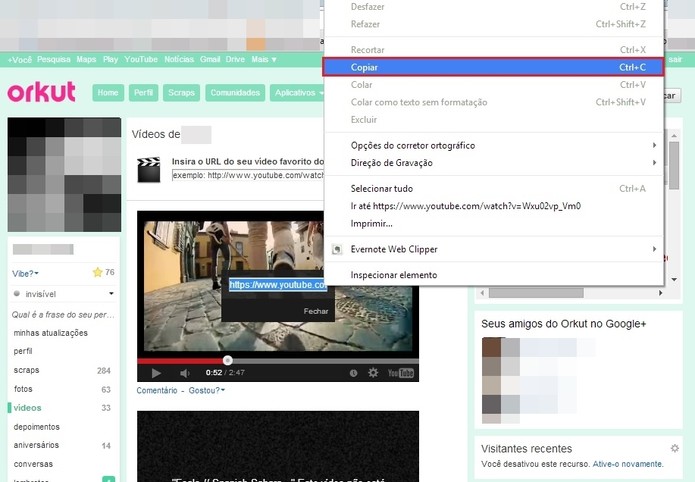This screenshot has width=695, height=482.
Task: Choose Ir até youtube.com/watch link entry
Action: [x=493, y=206]
